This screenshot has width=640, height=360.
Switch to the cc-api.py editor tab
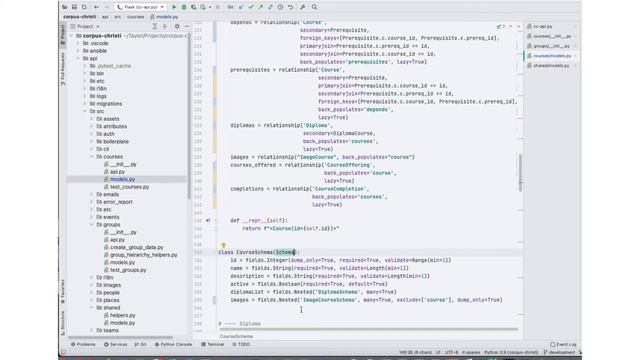tap(540, 27)
